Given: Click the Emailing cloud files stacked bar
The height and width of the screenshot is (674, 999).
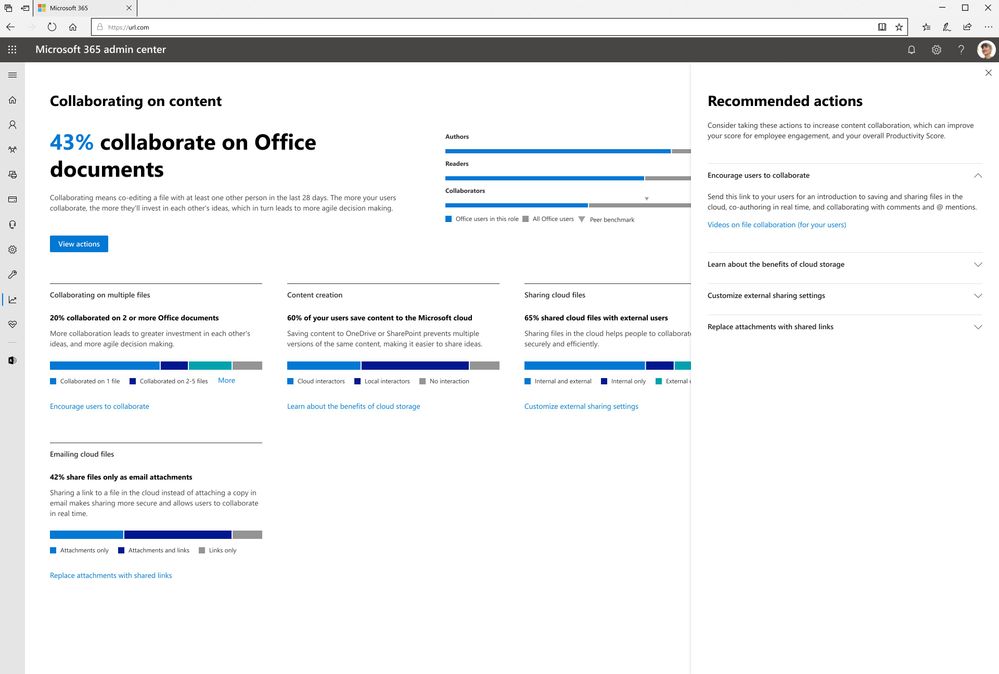Looking at the screenshot, I should tap(156, 534).
